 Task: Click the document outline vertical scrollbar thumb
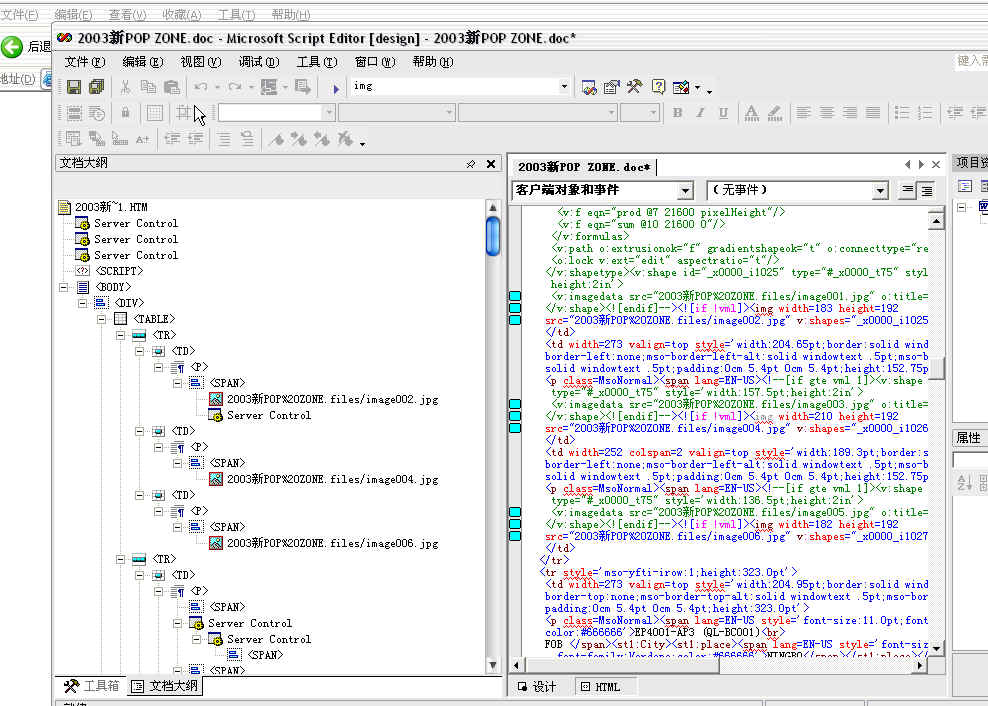[493, 236]
